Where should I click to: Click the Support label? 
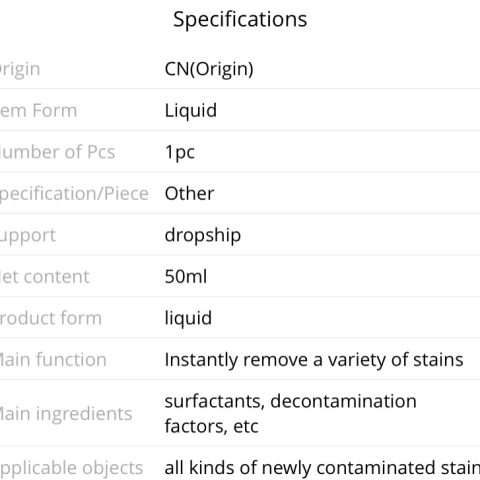[28, 236]
